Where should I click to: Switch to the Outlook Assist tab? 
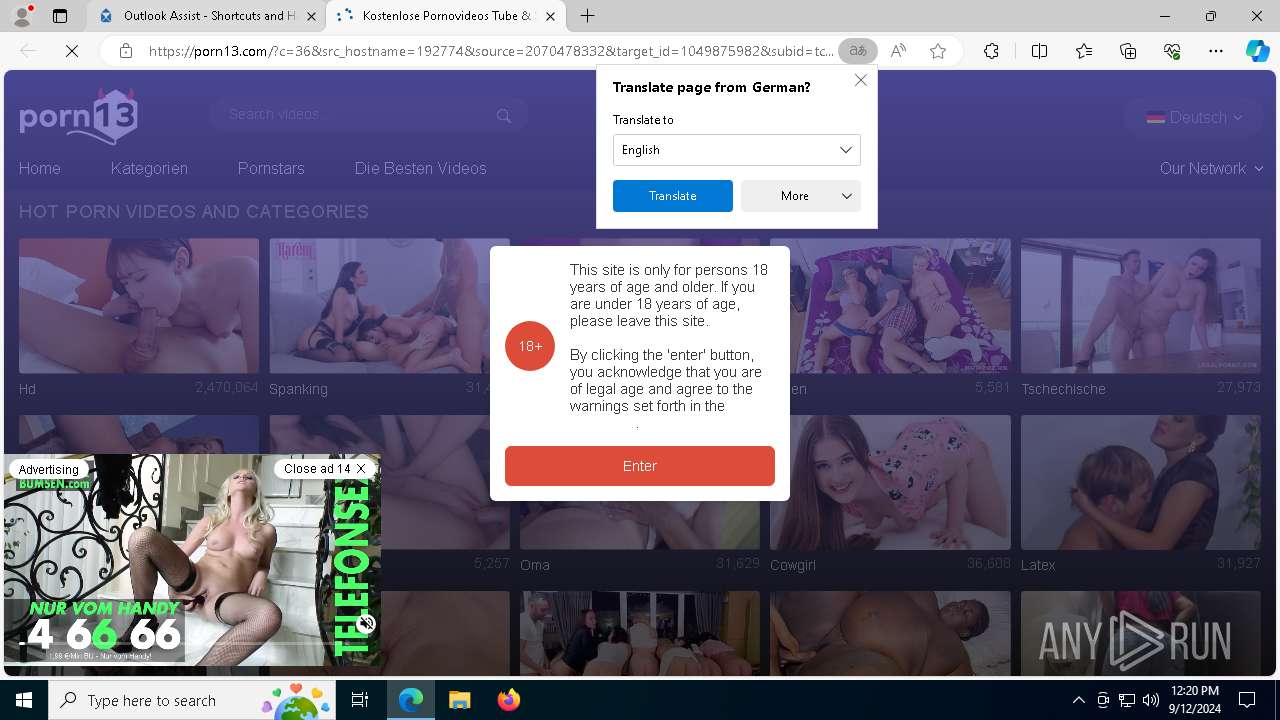pos(206,16)
